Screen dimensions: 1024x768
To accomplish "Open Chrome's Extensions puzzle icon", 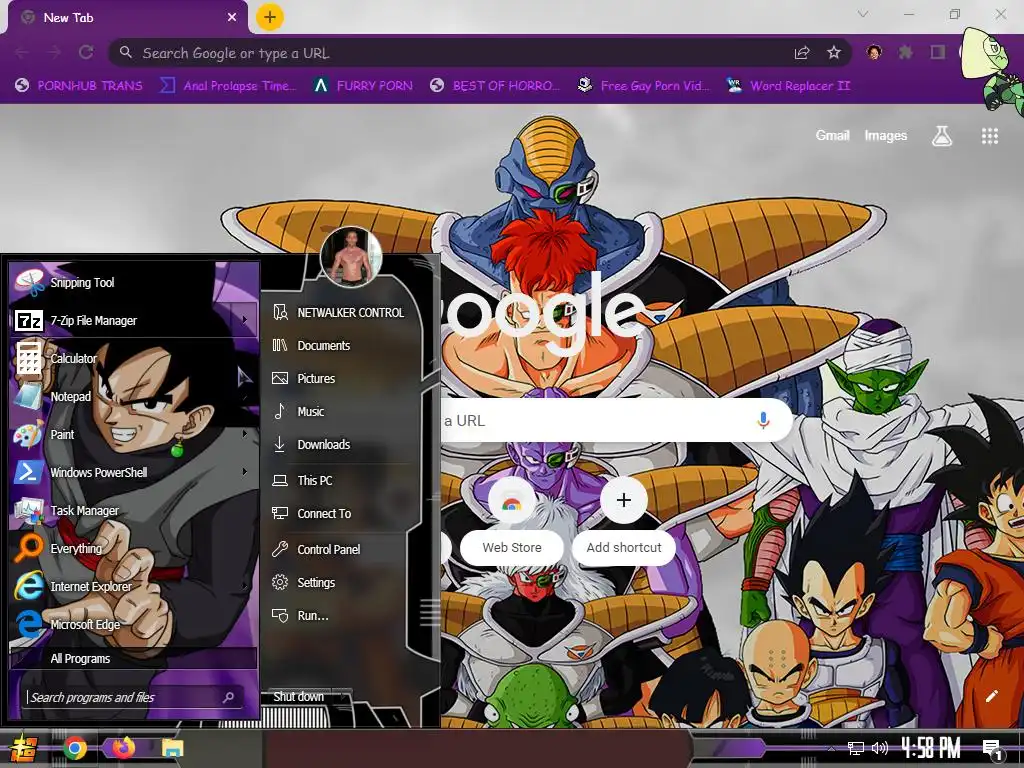I will [x=905, y=52].
